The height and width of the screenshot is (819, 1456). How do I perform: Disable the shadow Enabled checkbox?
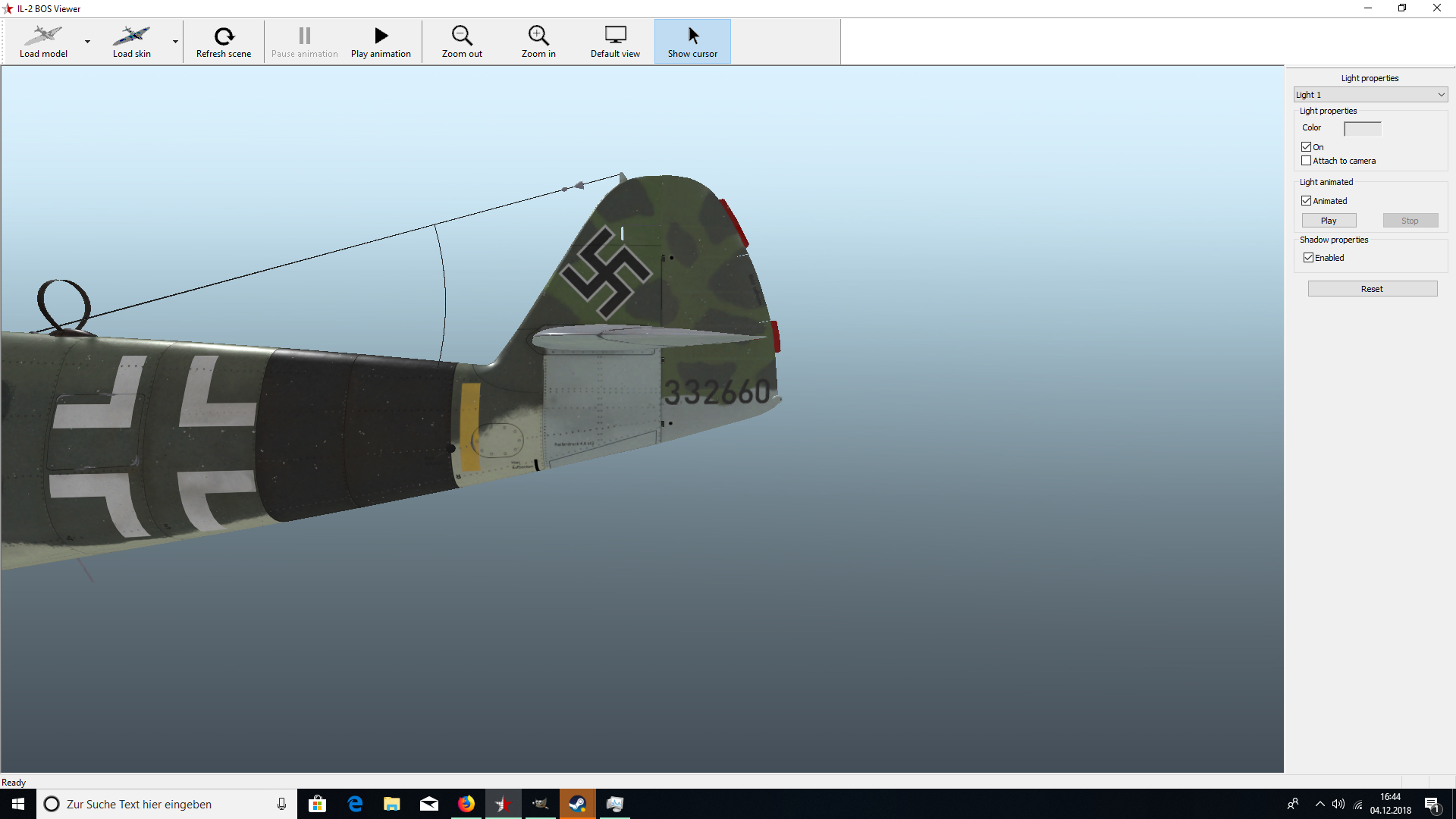click(x=1308, y=258)
